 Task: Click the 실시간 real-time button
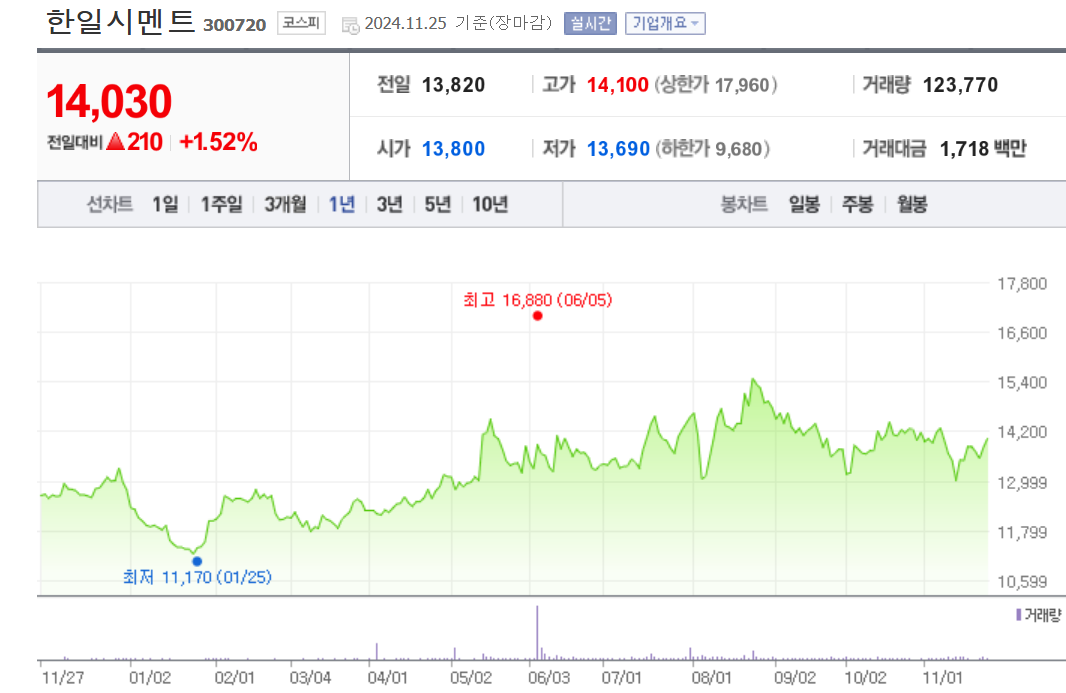point(590,23)
